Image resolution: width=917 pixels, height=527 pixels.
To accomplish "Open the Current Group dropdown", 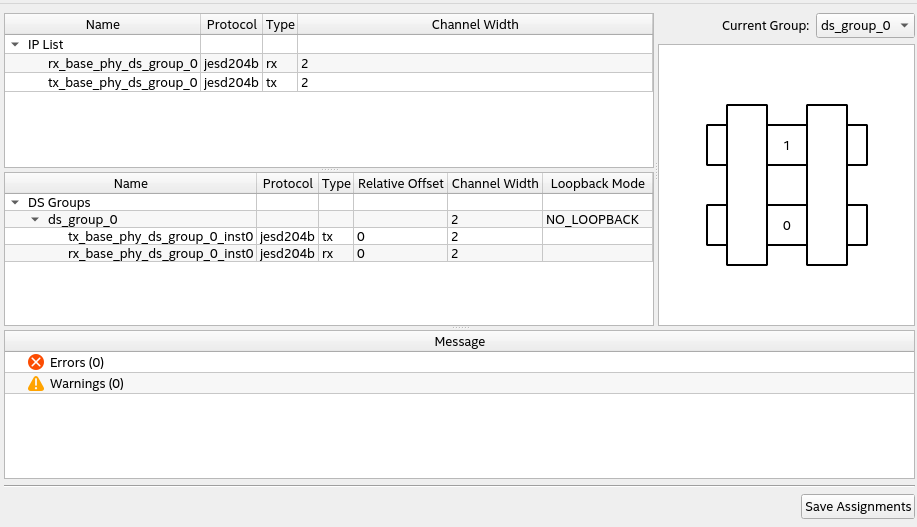I will coord(864,26).
